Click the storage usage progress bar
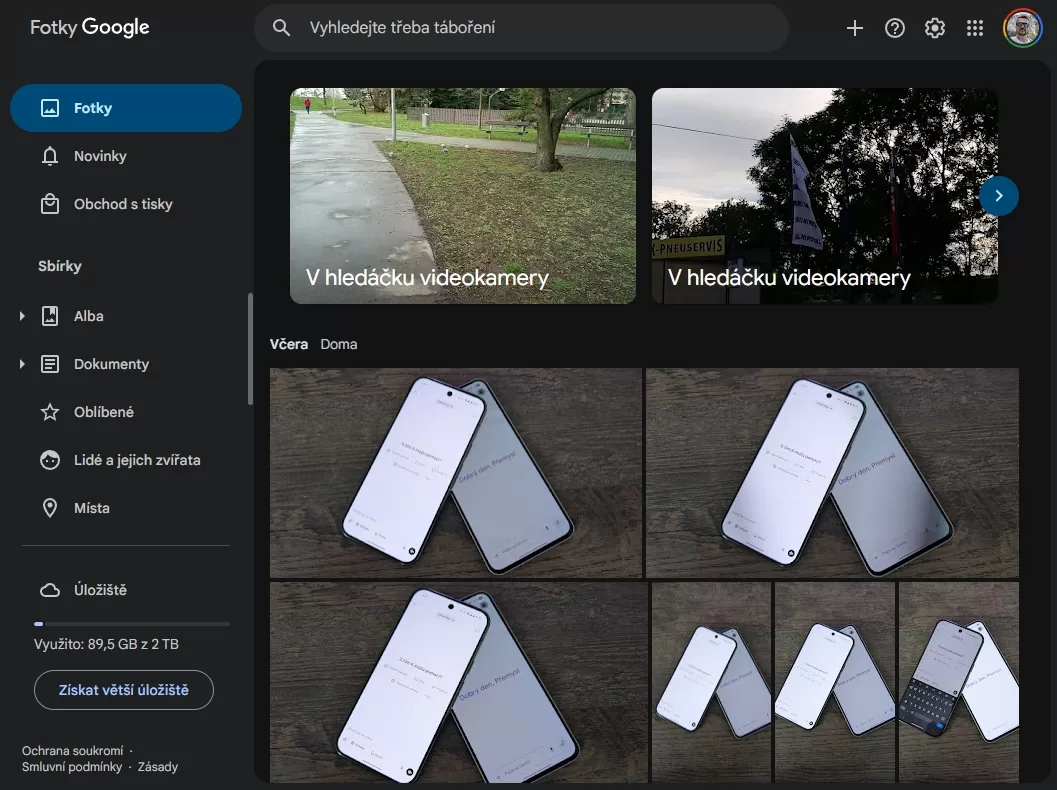1057x790 pixels. tap(132, 624)
